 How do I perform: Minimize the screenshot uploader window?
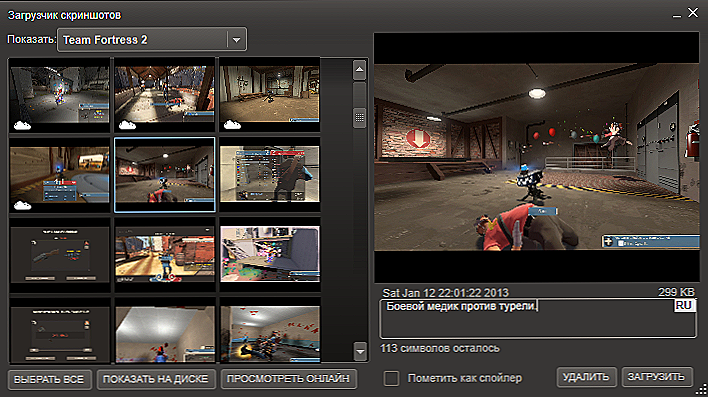[x=676, y=15]
